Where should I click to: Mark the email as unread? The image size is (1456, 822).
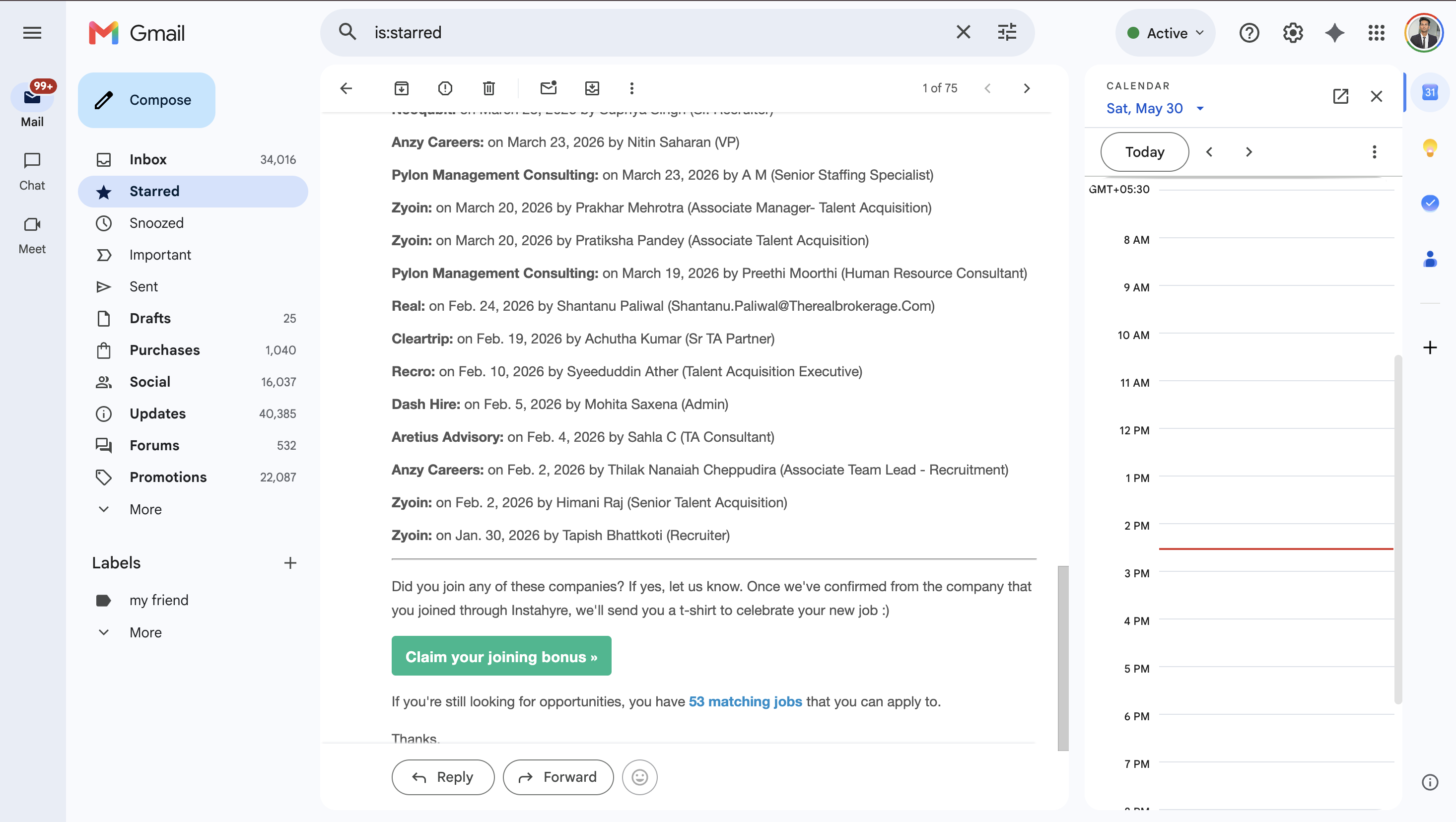click(548, 88)
